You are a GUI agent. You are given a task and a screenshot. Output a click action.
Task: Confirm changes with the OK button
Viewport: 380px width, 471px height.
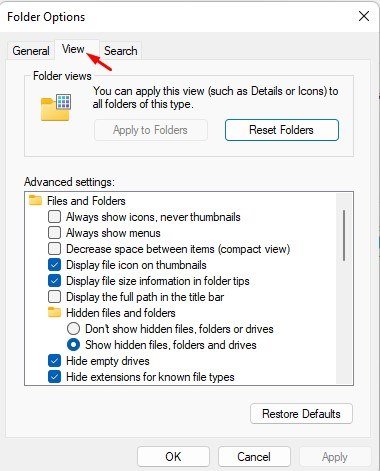click(173, 457)
